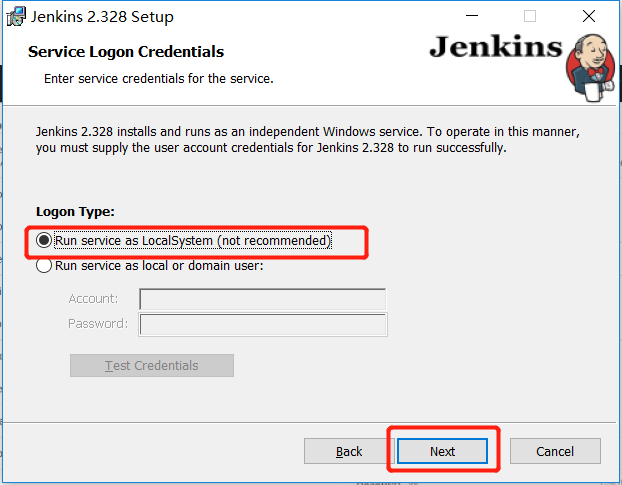Screen dimensions: 622x485
Task: Close the Jenkins 2.328 Setup window
Action: (589, 16)
